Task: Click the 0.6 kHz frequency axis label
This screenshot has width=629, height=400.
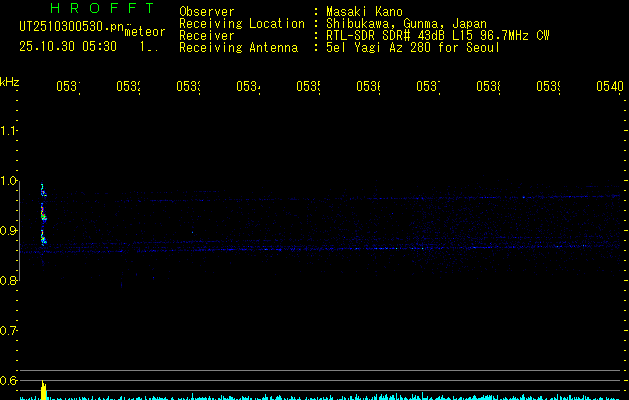Action: pos(9,381)
